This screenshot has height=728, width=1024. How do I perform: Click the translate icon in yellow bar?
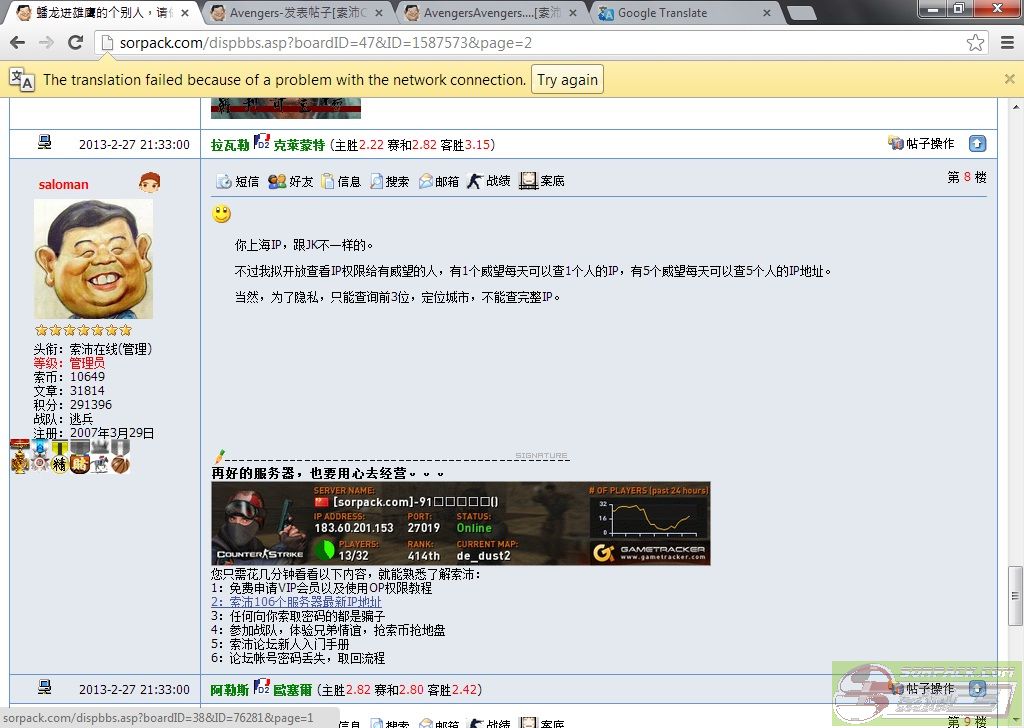[22, 79]
